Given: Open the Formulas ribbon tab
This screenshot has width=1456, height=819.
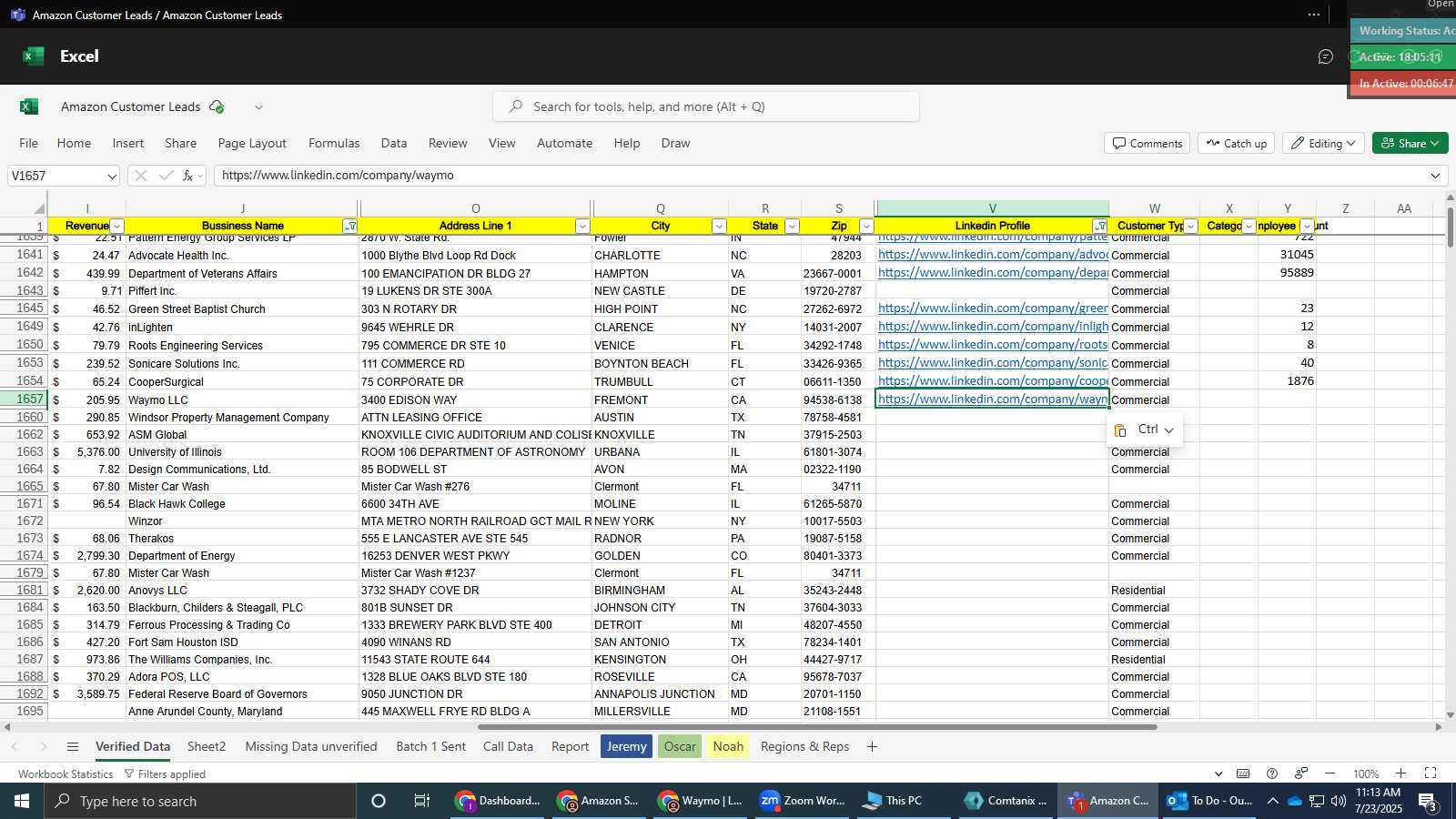Looking at the screenshot, I should (x=334, y=143).
